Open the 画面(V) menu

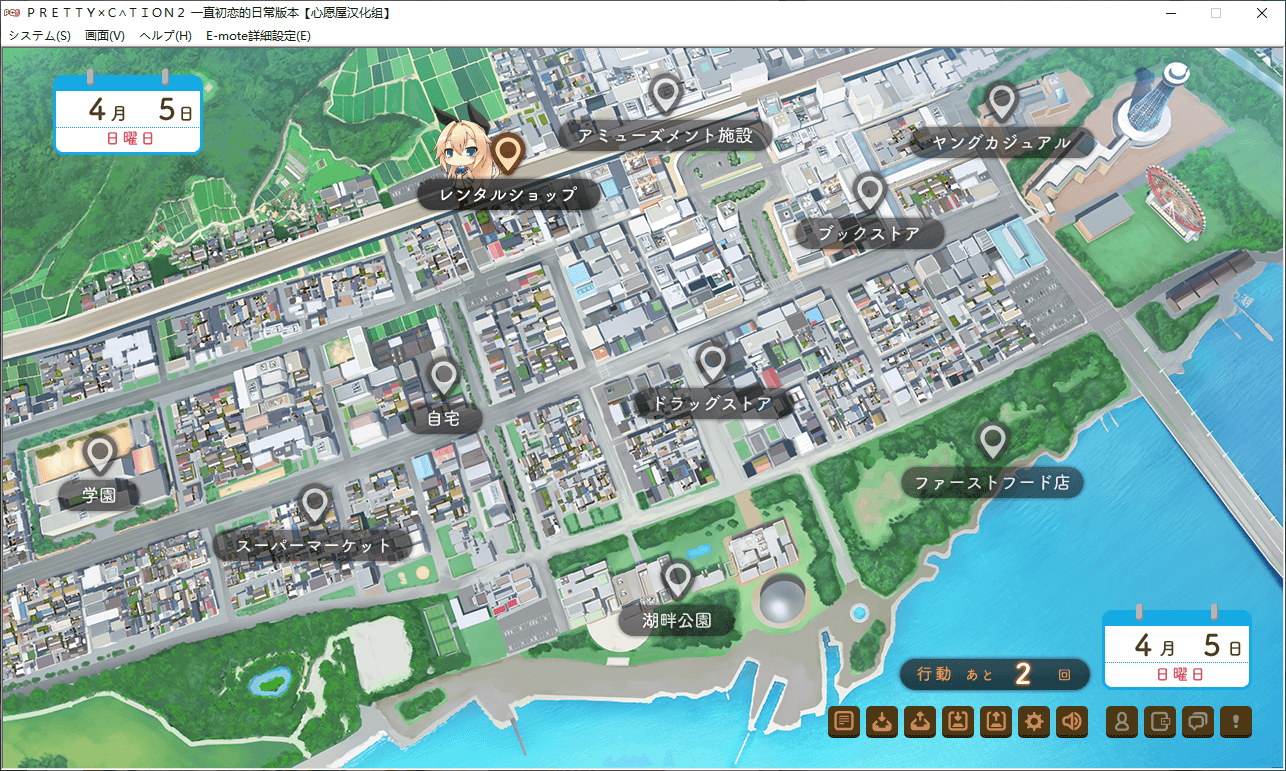pos(105,35)
